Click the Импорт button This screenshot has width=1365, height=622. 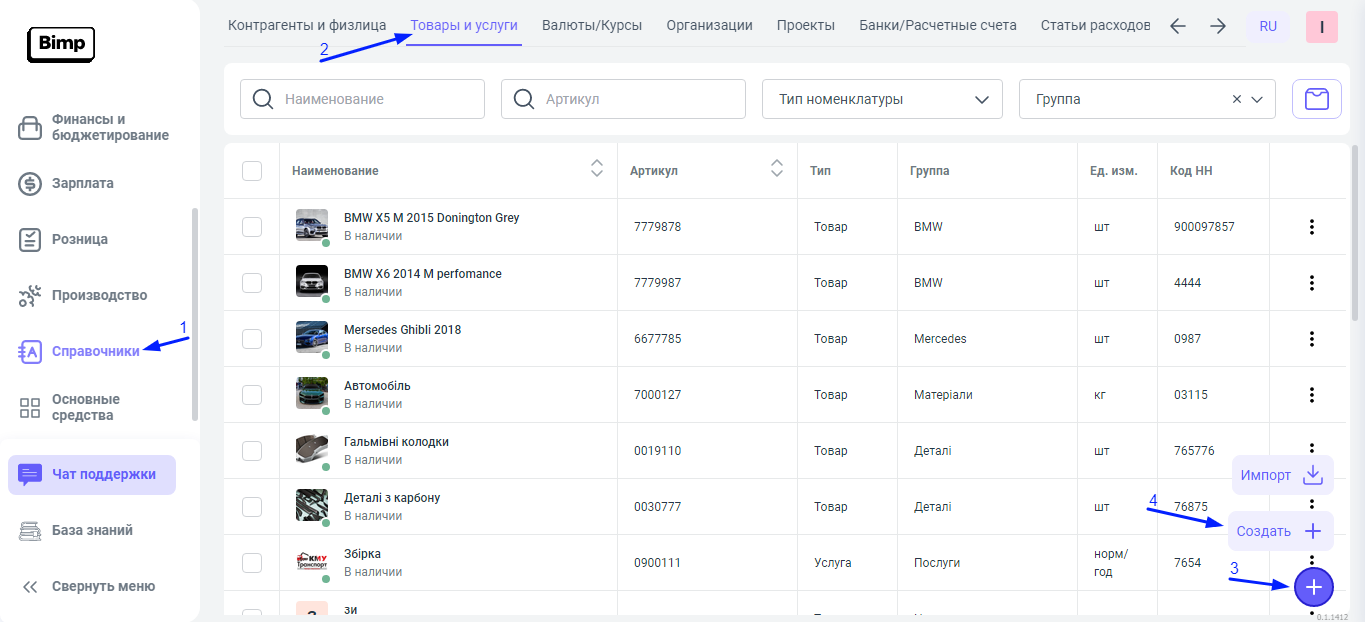(1280, 475)
